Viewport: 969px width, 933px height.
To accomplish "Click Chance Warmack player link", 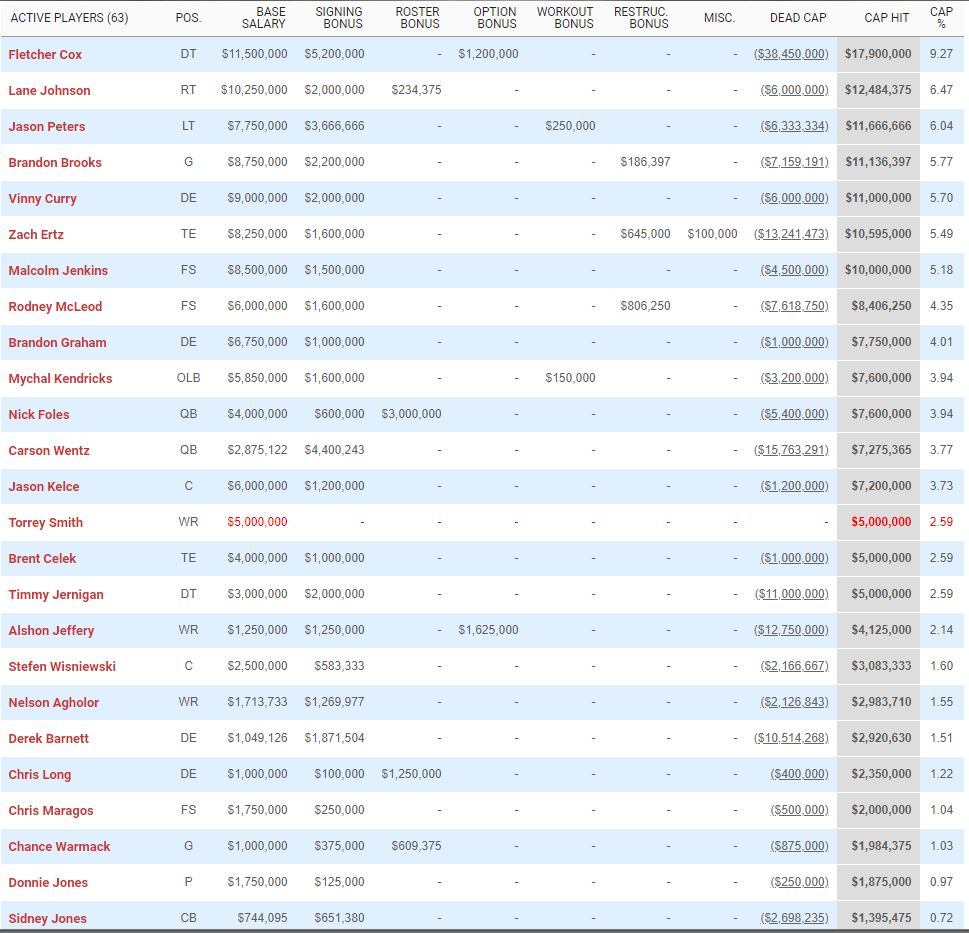I will click(59, 846).
